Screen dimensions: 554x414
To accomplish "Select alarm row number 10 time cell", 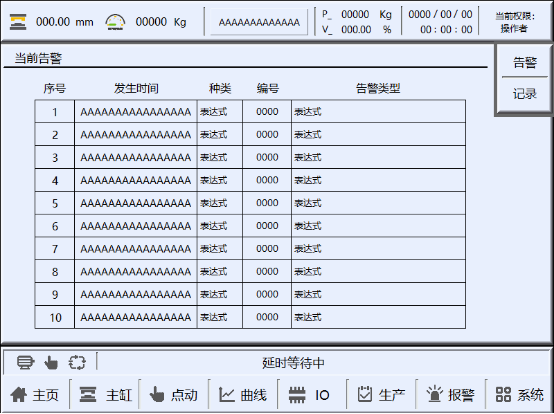I will tap(136, 317).
